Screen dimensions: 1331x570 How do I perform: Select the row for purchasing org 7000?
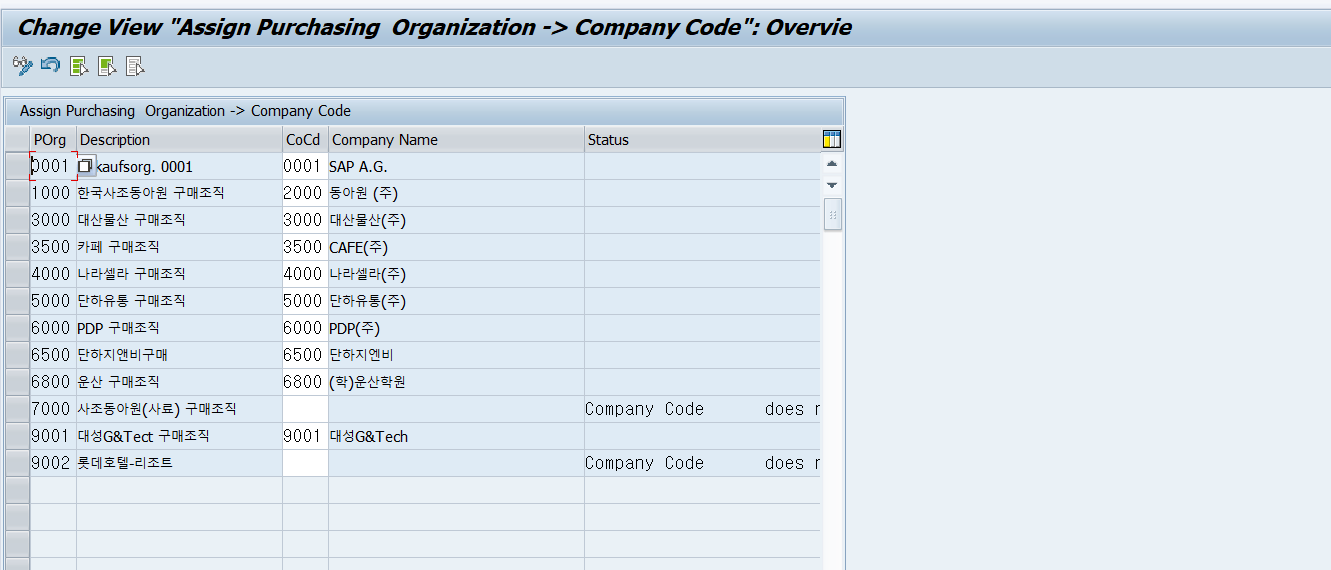[17, 409]
